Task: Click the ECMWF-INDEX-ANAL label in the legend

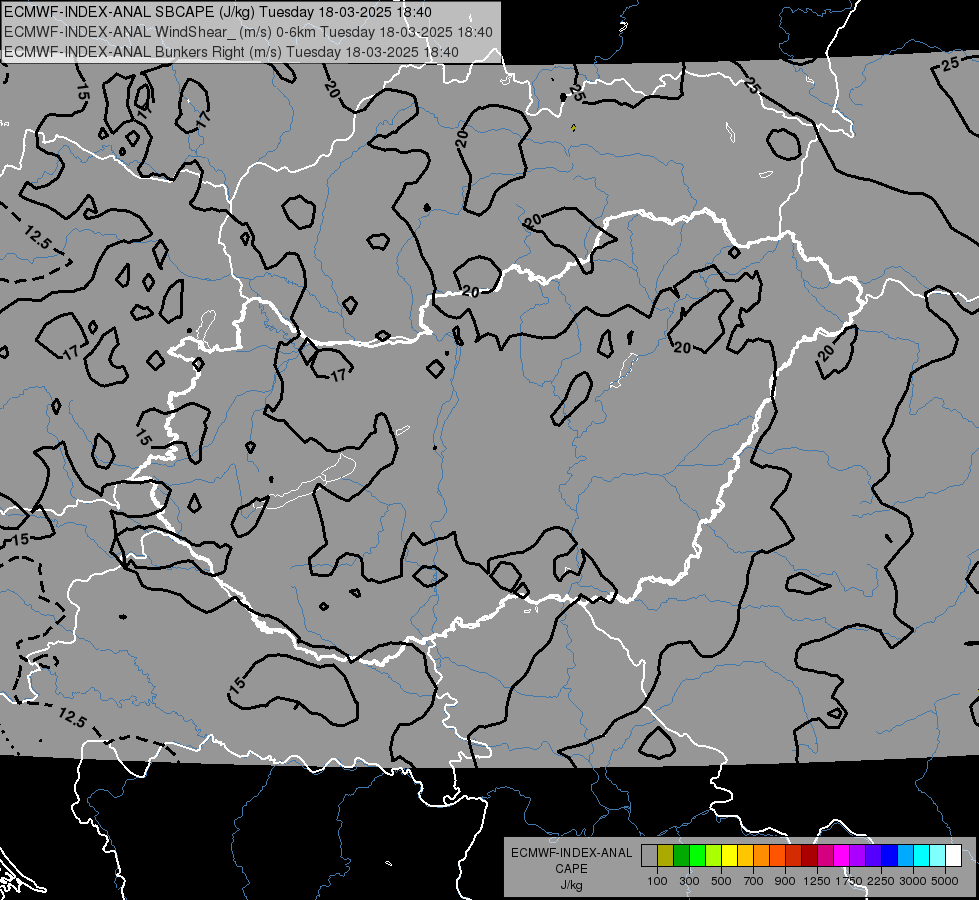Action: tap(572, 853)
